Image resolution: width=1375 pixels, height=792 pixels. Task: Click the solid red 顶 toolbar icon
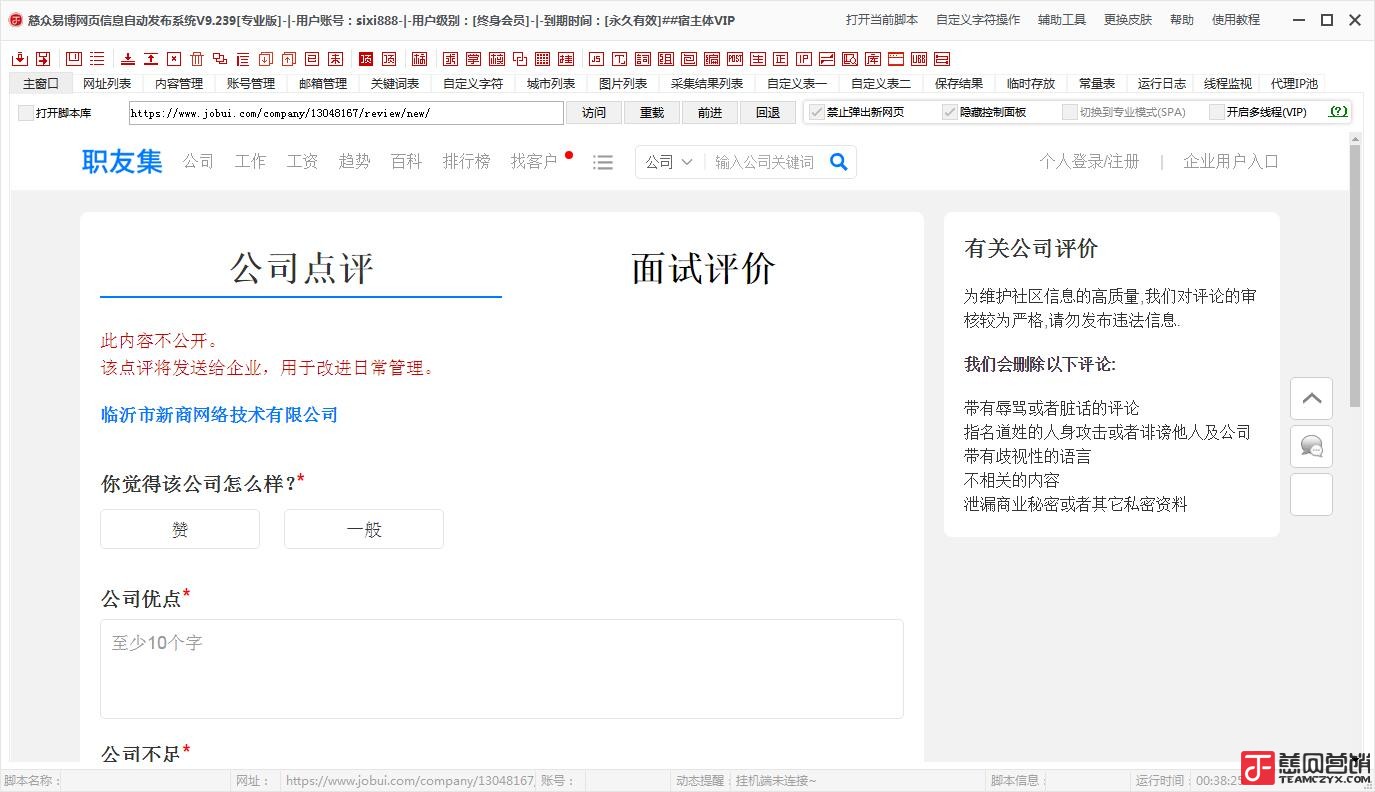pos(365,59)
